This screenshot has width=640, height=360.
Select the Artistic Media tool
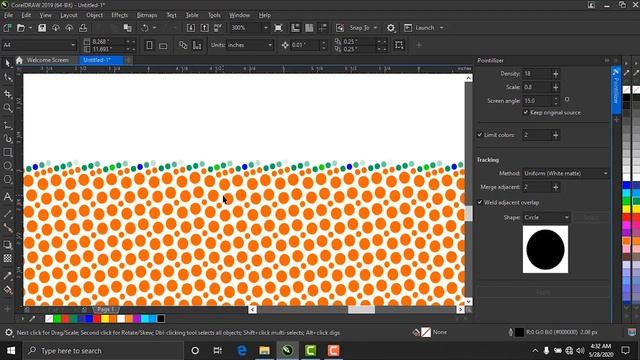tap(7, 139)
